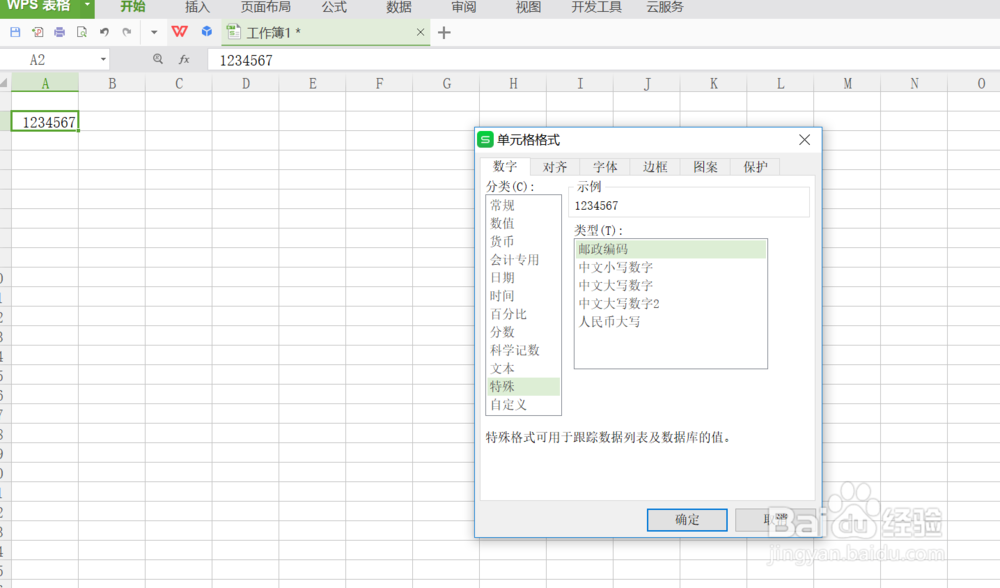Click the export to PDF icon
Image resolution: width=1000 pixels, height=588 pixels.
38,32
